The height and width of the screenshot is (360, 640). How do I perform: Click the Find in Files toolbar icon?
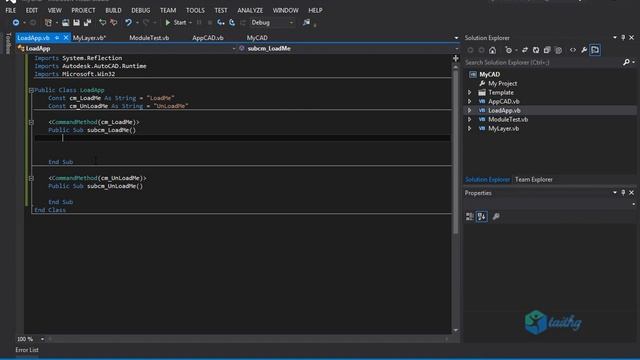point(306,23)
